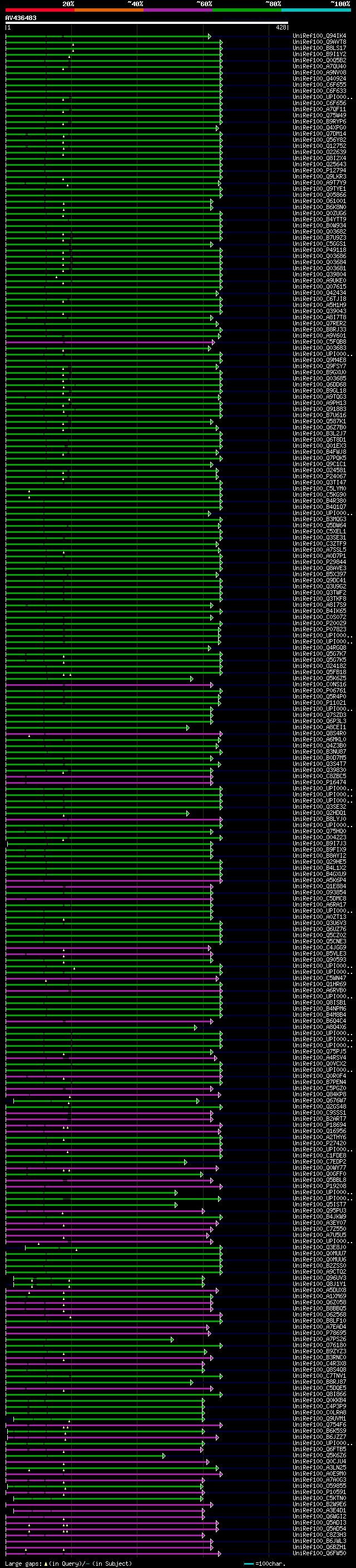This screenshot has width=356, height=1568.
Task: Click the Large gaps legend text
Action: point(68,1564)
